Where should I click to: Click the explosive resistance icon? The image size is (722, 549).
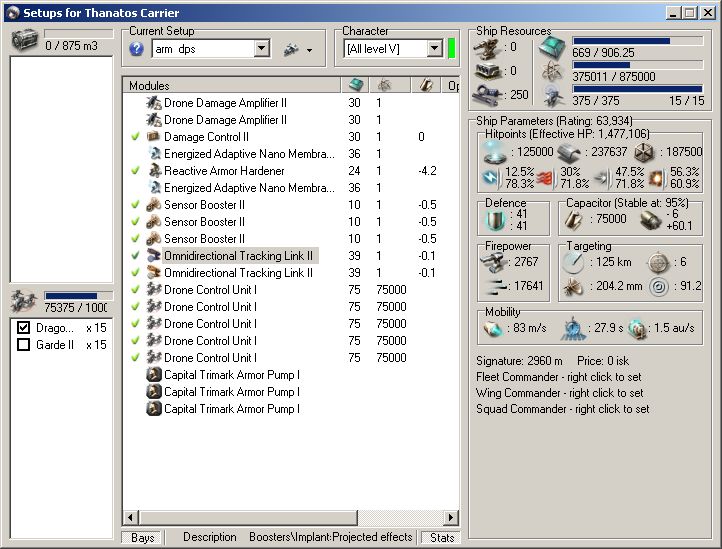(x=655, y=178)
